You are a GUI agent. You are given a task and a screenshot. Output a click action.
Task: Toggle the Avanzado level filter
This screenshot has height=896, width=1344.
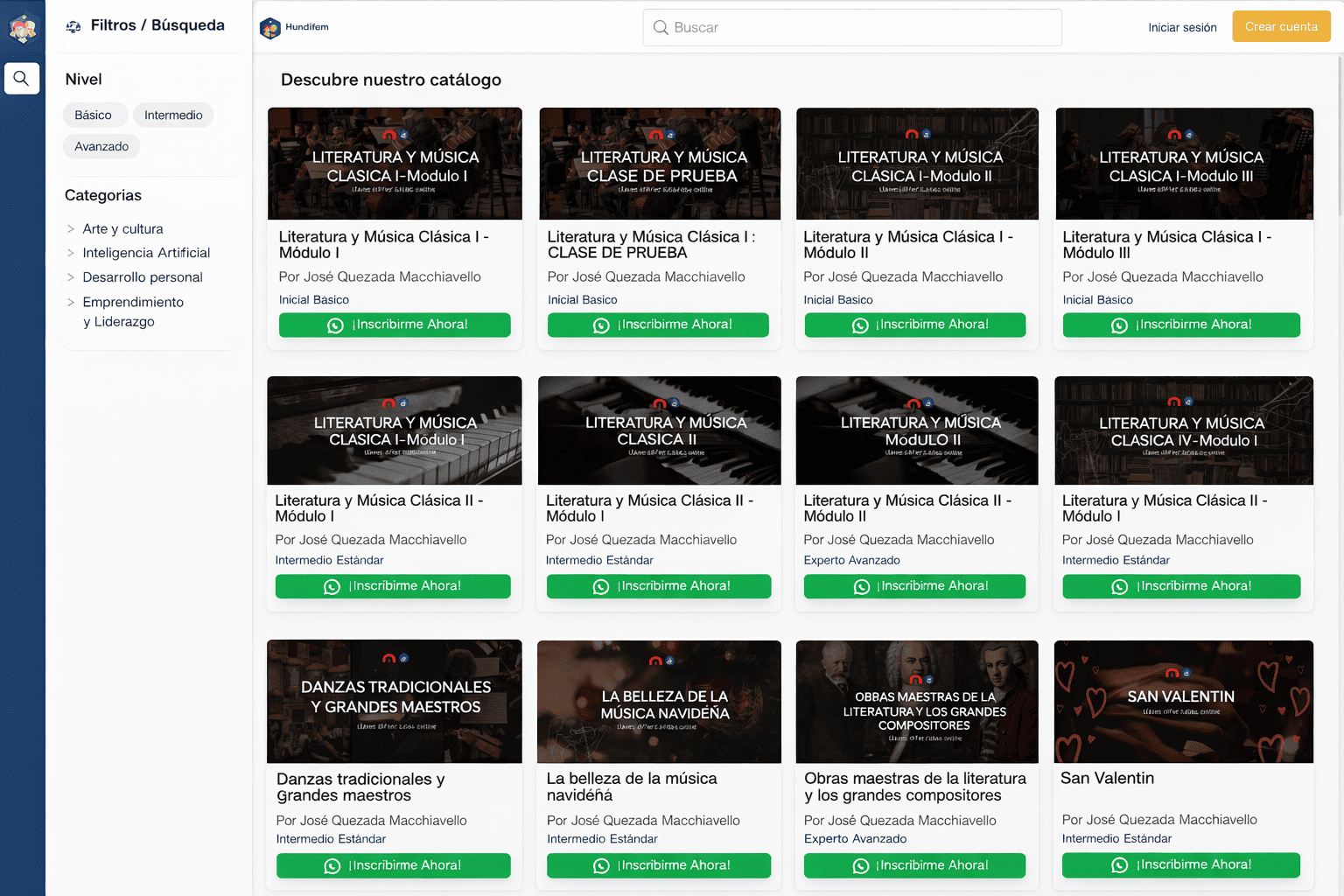(x=101, y=147)
